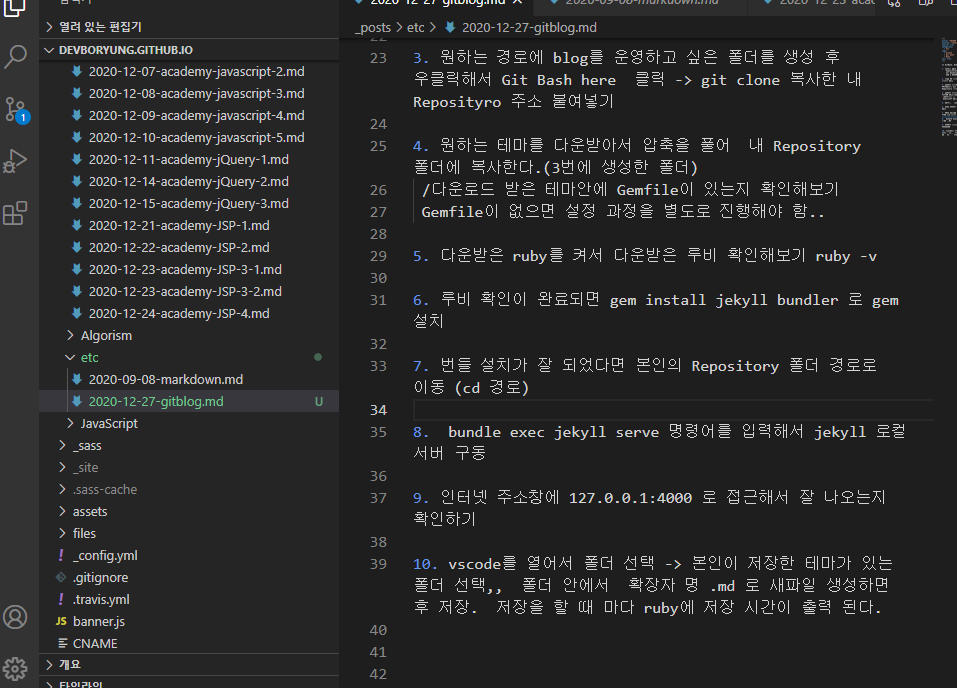The width and height of the screenshot is (957, 688).
Task: Click the markdown icon beside 2020-09-08-markdown.md
Action: pos(77,379)
